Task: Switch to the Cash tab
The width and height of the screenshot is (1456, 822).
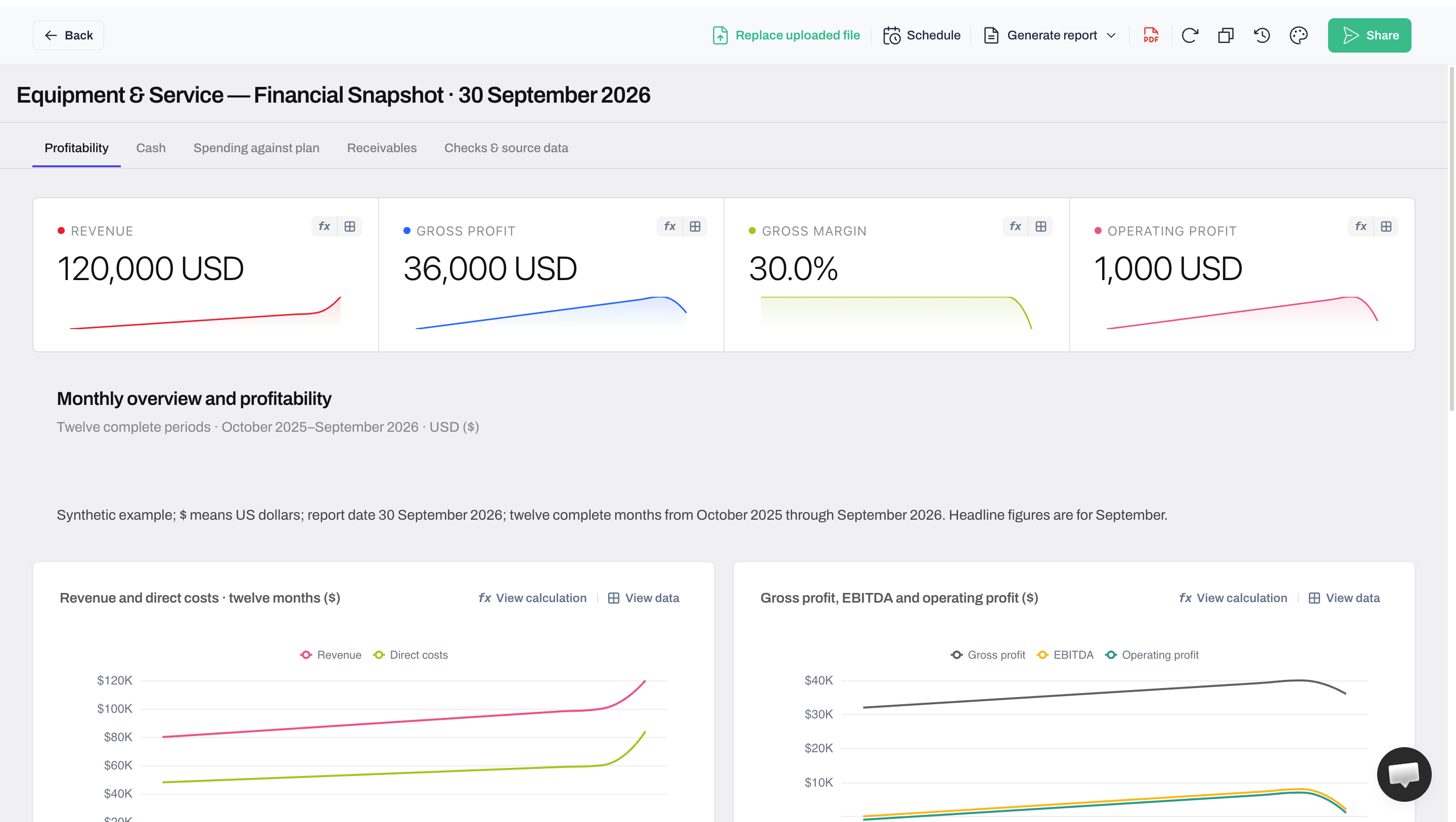Action: coord(150,148)
